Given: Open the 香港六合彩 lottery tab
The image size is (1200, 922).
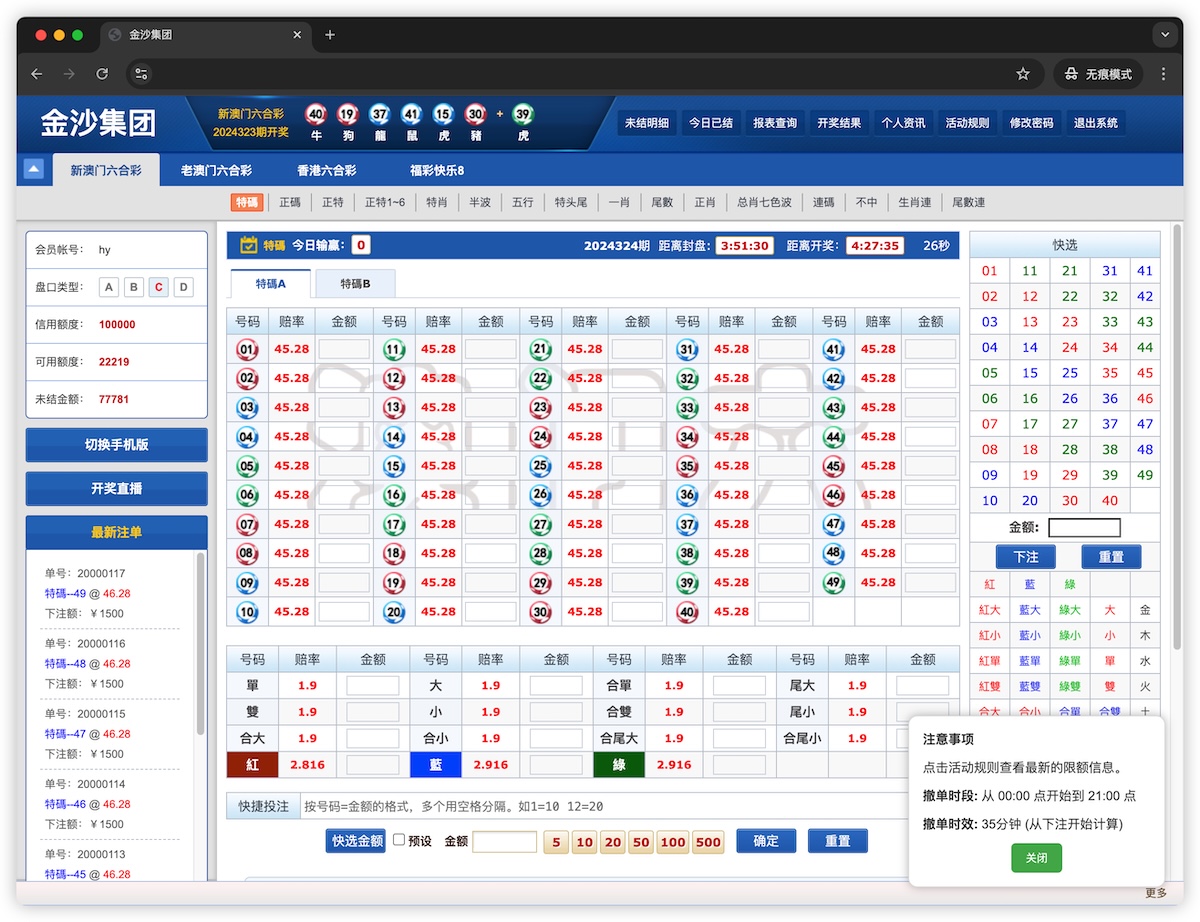Looking at the screenshot, I should 326,170.
